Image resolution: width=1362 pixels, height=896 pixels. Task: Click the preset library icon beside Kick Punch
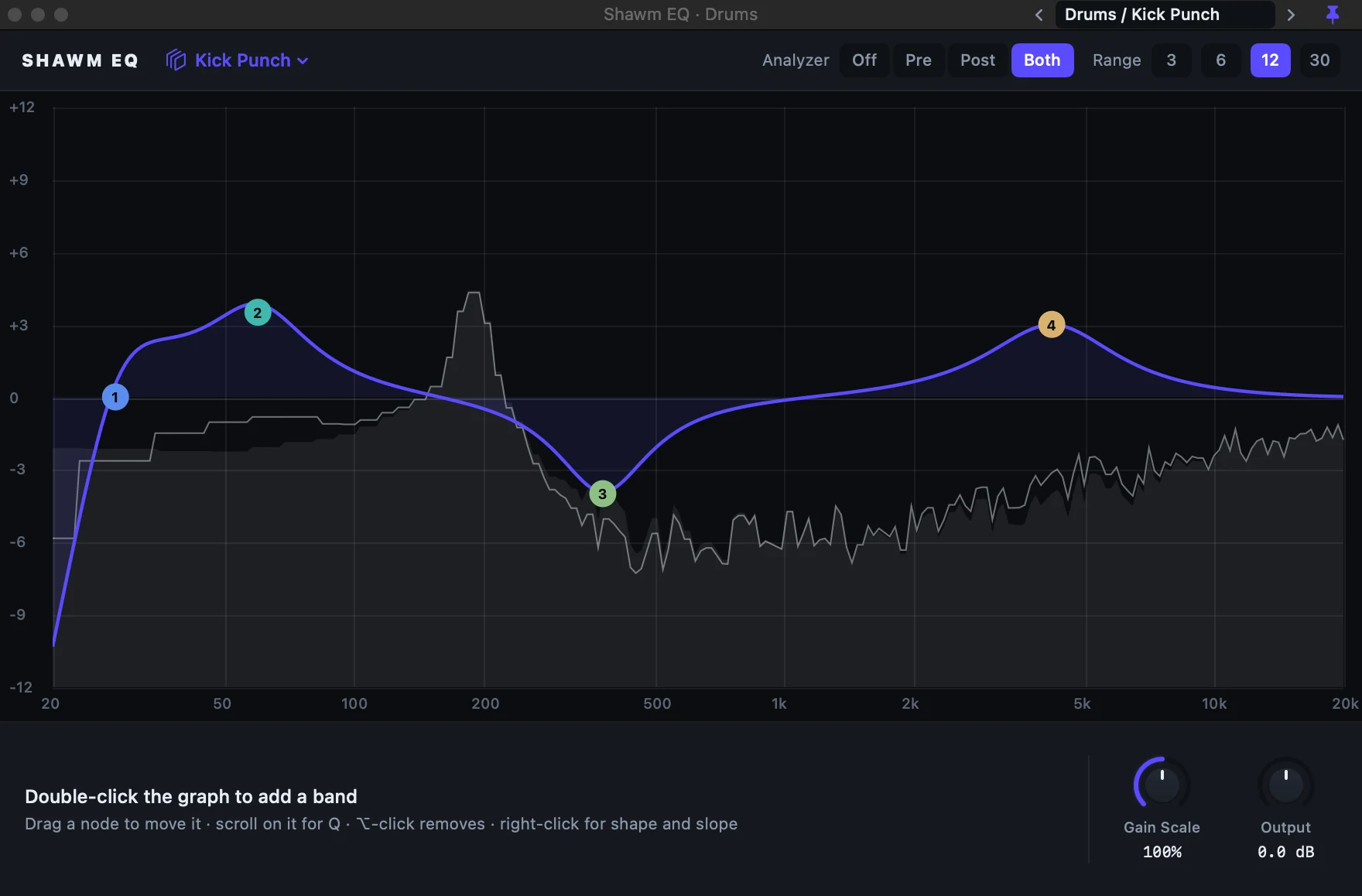point(176,60)
